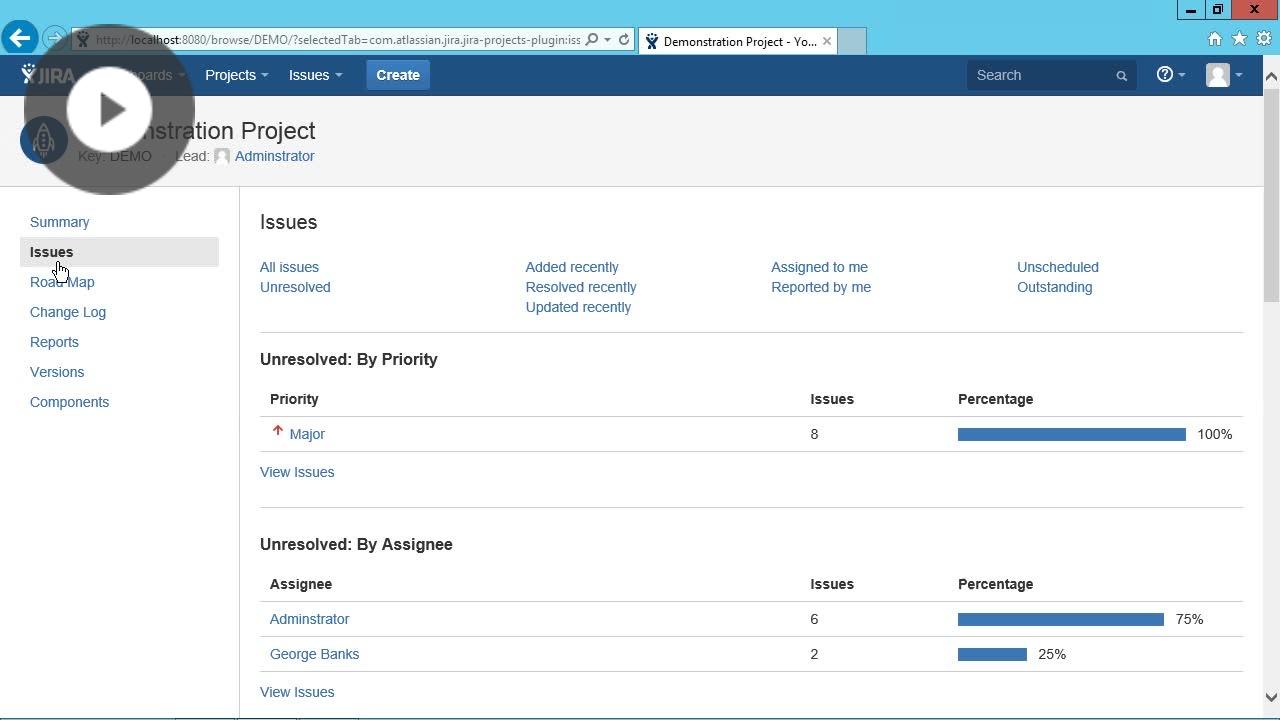Open the All issues filter link
Viewport: 1280px width, 720px height.
(289, 267)
